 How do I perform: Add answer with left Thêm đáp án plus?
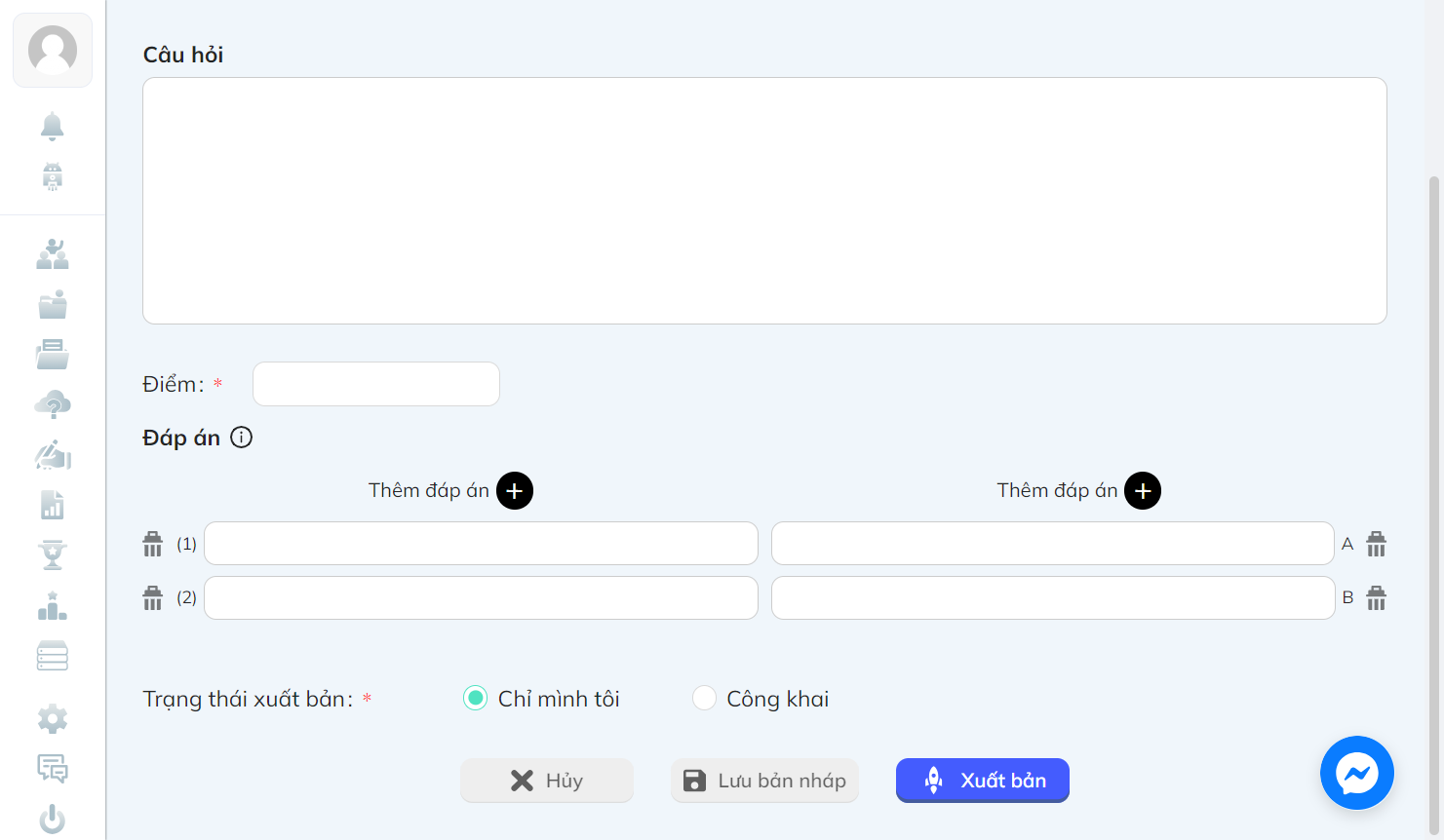[515, 490]
